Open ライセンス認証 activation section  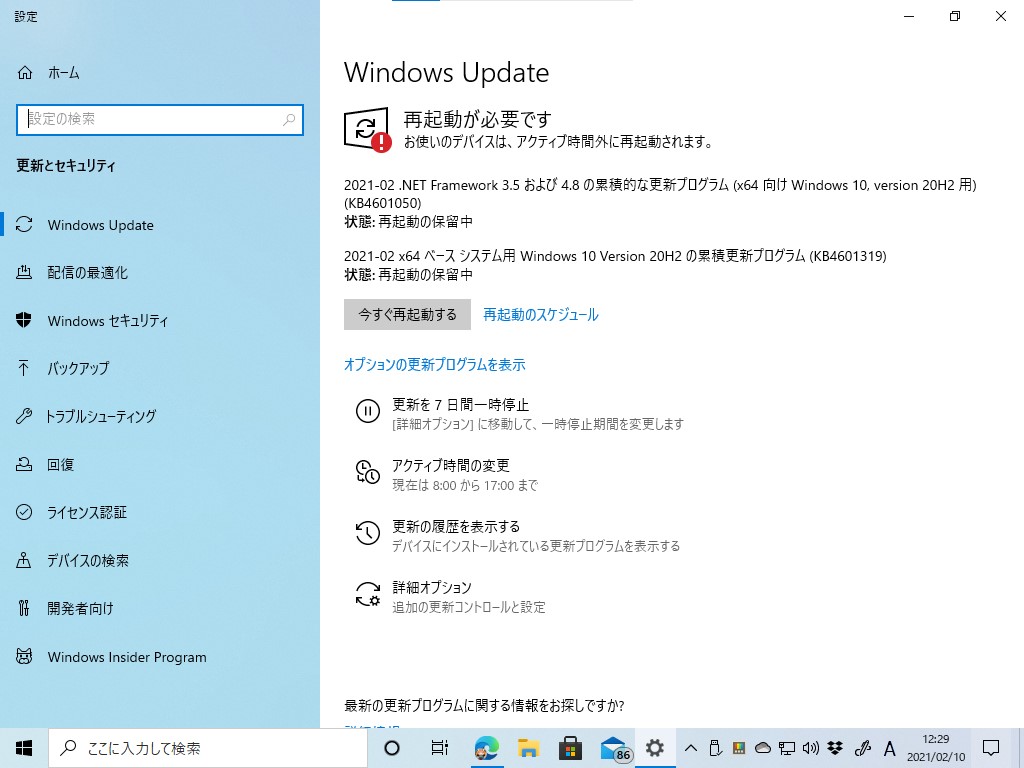pos(87,513)
